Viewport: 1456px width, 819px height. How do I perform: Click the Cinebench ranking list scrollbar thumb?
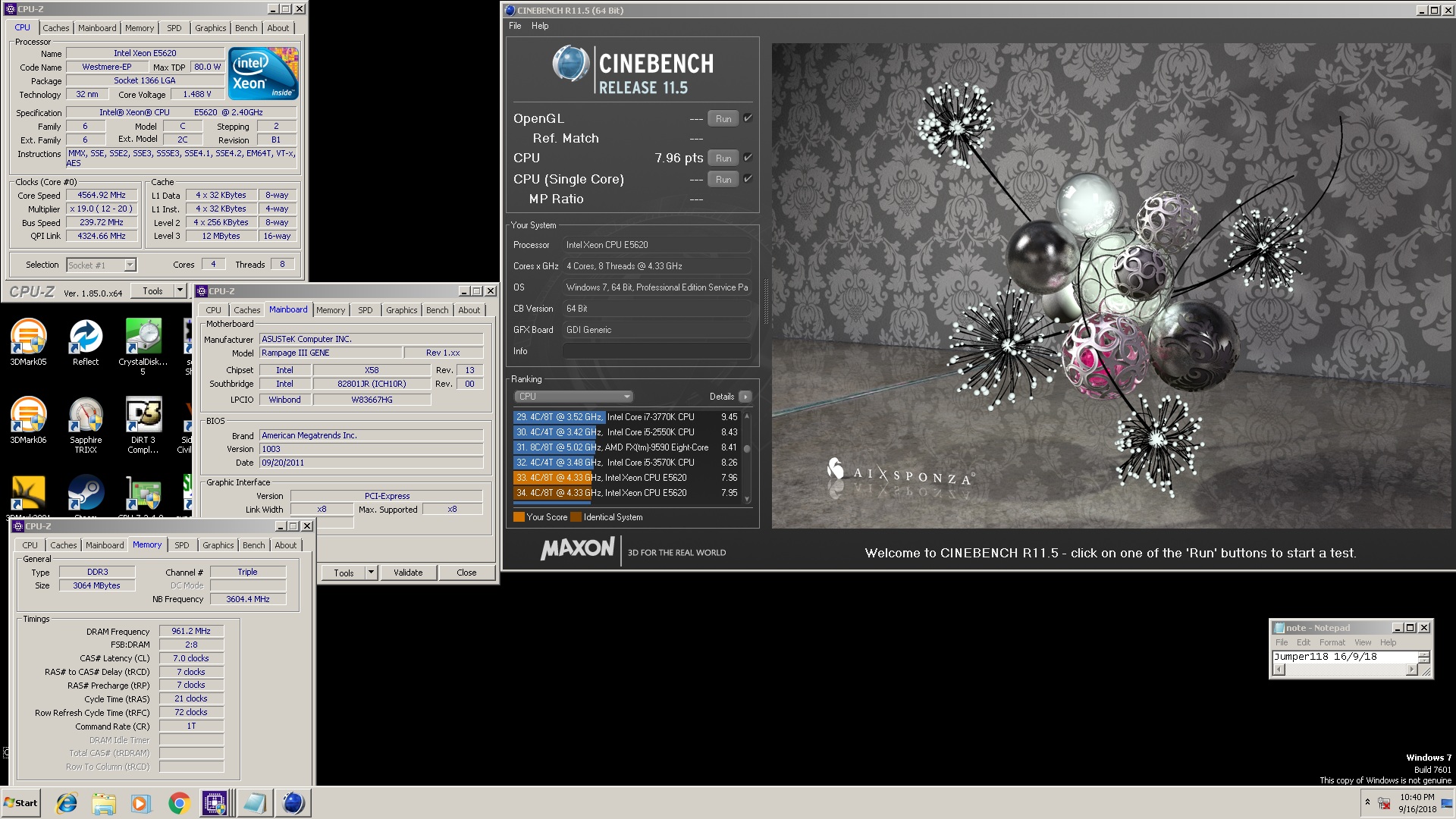[747, 448]
